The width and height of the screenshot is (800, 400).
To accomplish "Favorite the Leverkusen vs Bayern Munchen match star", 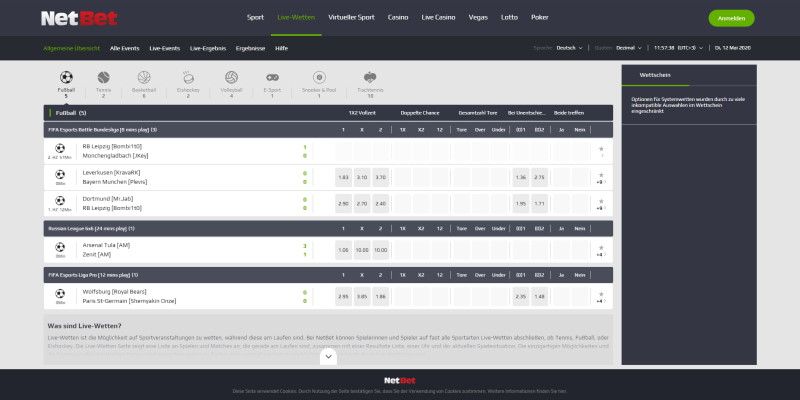I will (601, 175).
